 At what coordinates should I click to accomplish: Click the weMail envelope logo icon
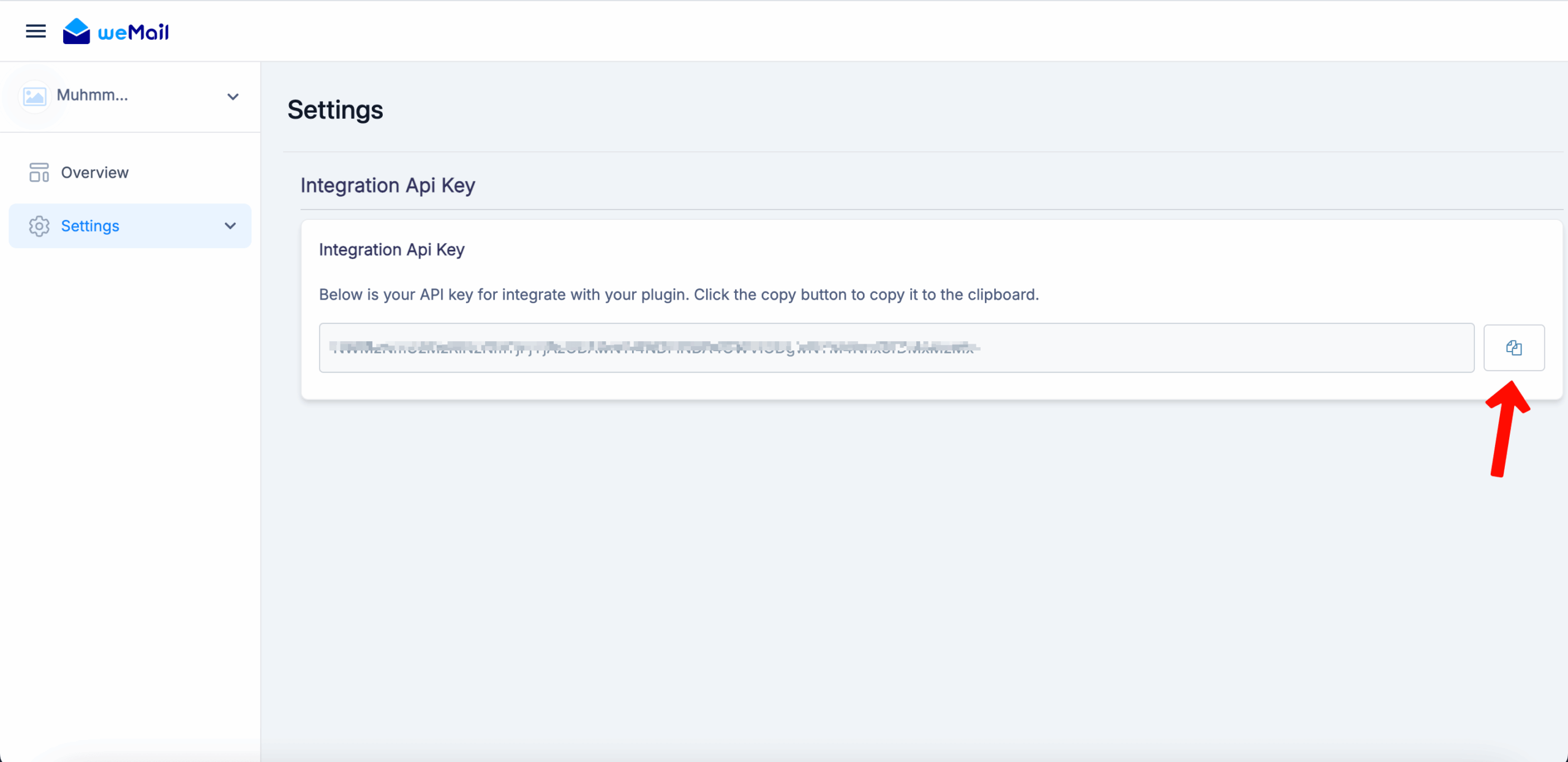click(x=76, y=31)
